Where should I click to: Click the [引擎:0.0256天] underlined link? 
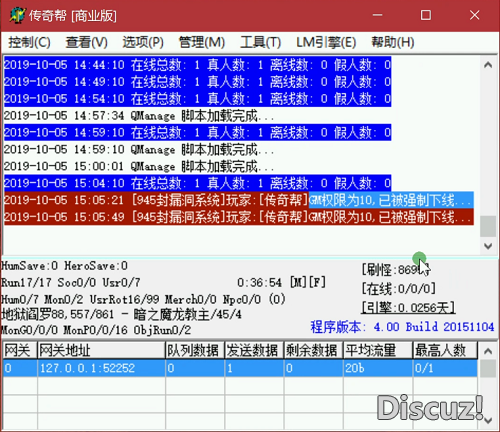coord(408,307)
